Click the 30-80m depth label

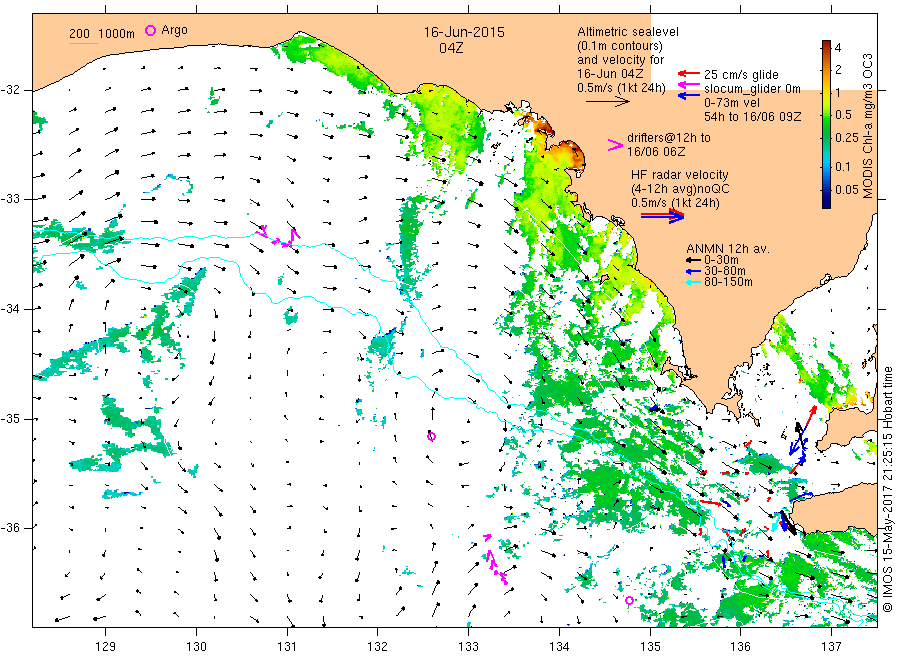(x=724, y=271)
